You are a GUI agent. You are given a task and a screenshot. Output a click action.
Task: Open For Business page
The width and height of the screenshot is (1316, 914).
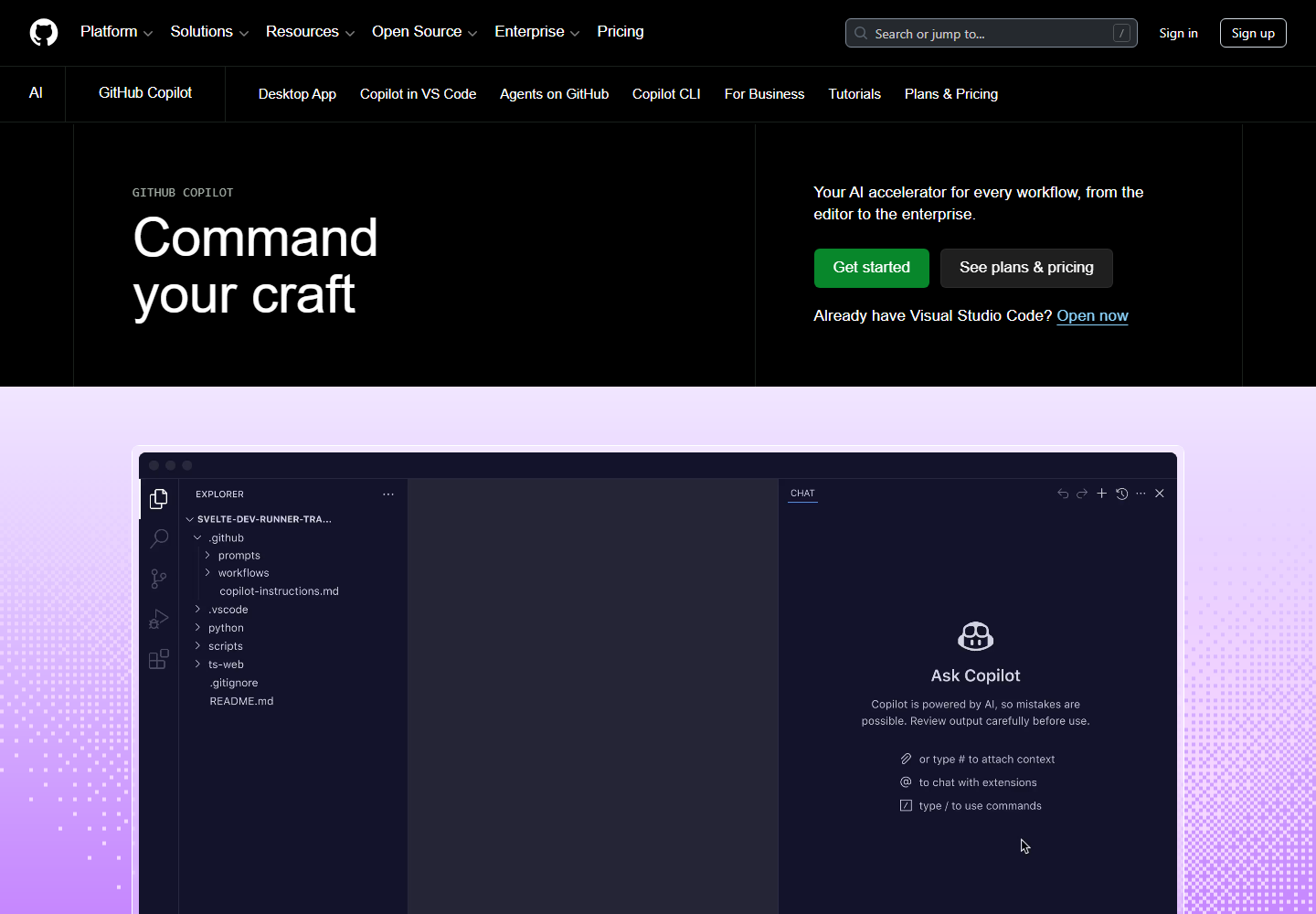pos(764,94)
